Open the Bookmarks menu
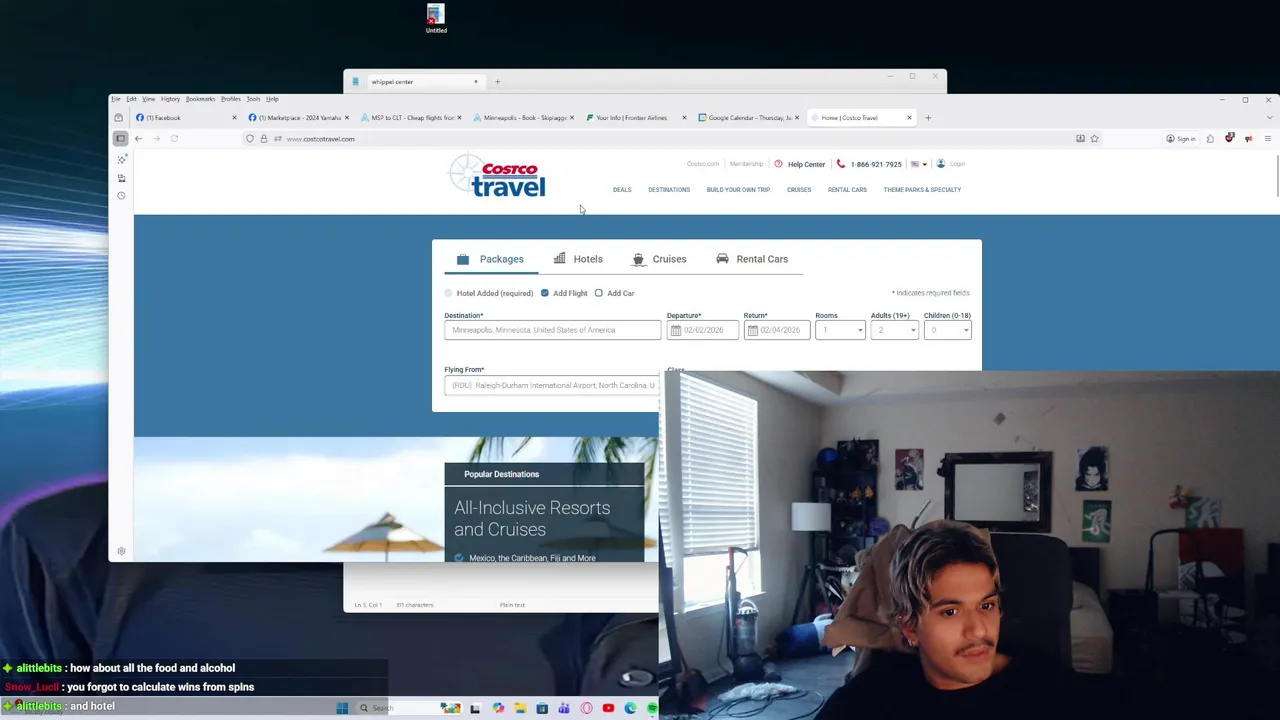The image size is (1280, 720). coord(200,99)
